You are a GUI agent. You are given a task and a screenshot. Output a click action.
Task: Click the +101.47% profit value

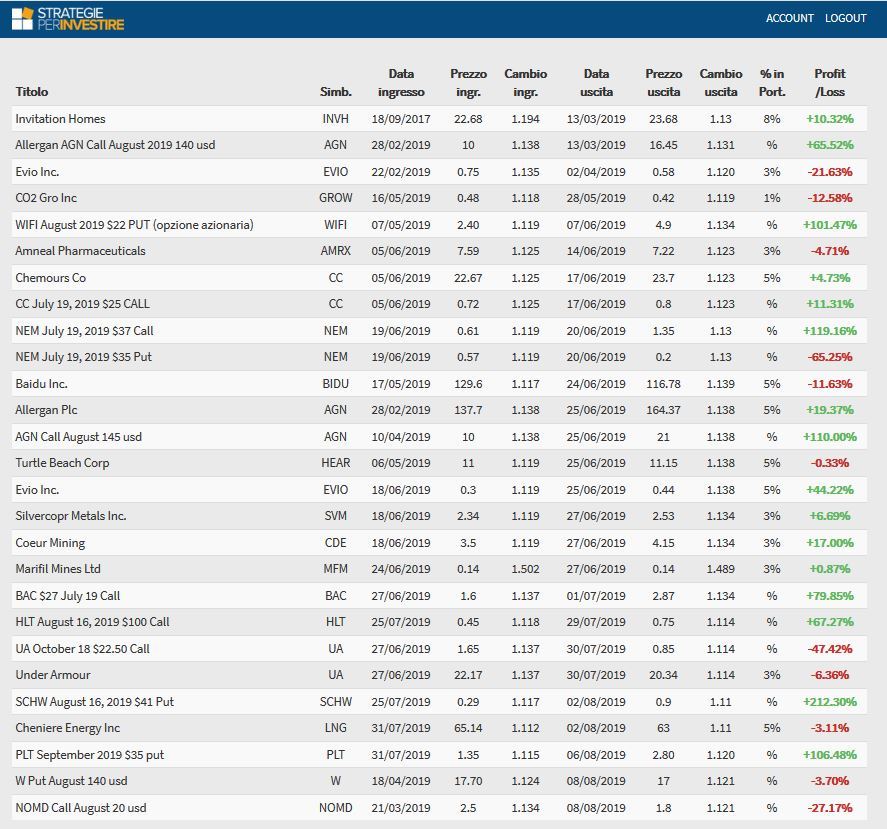pos(830,225)
